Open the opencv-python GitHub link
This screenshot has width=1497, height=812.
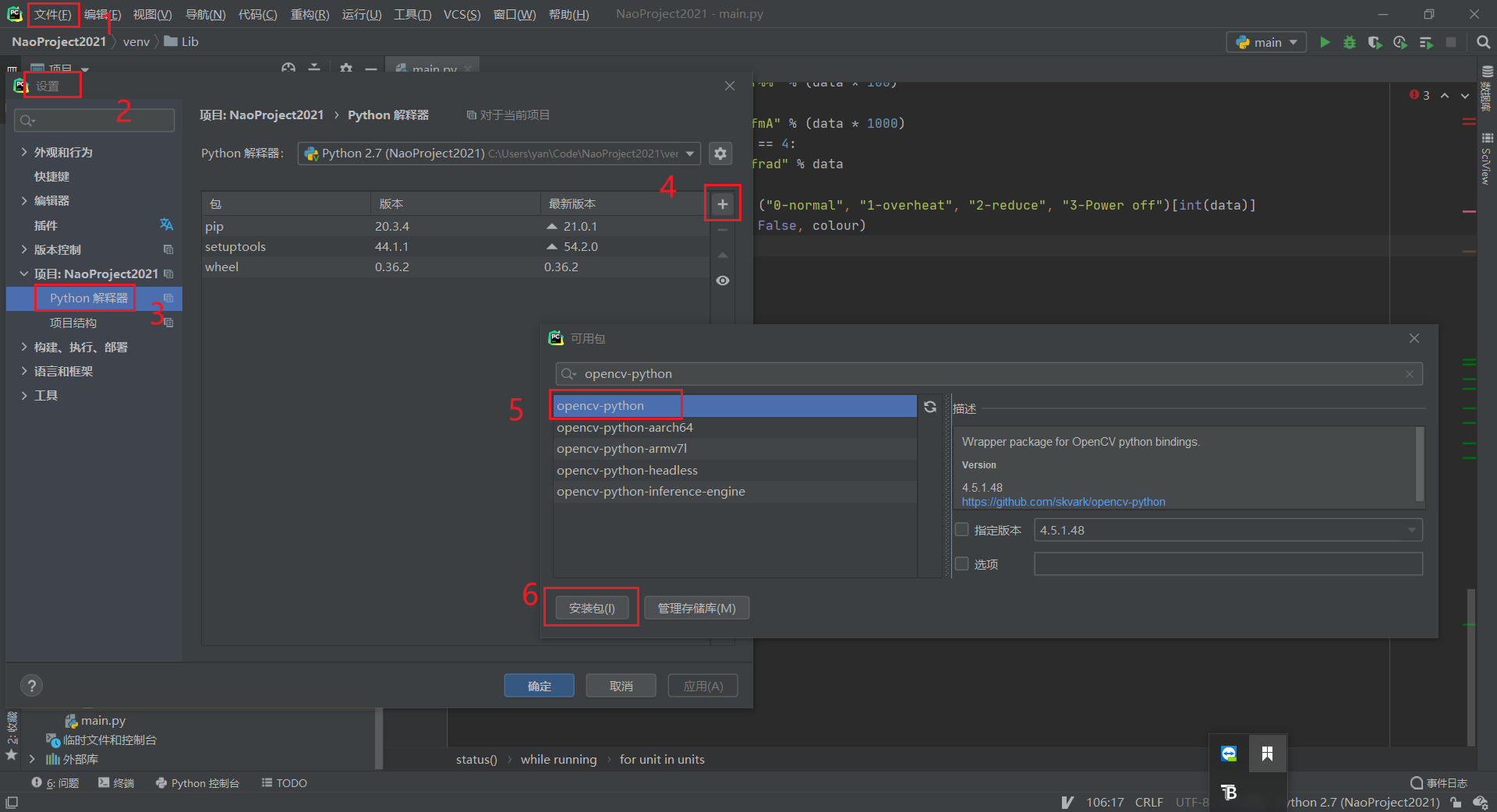(x=1063, y=502)
